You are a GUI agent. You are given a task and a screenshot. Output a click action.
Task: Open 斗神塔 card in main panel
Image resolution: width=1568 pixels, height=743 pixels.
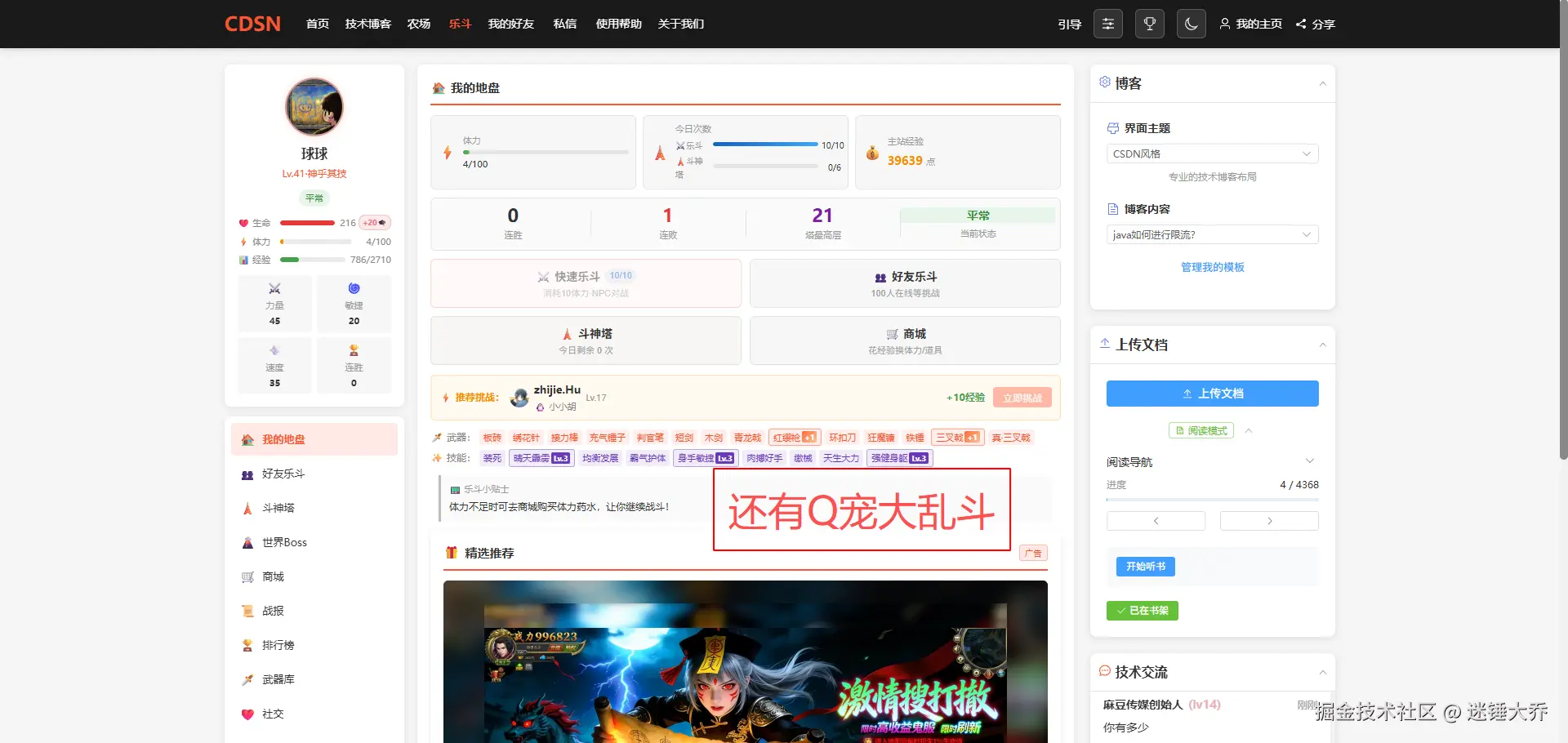tap(586, 340)
